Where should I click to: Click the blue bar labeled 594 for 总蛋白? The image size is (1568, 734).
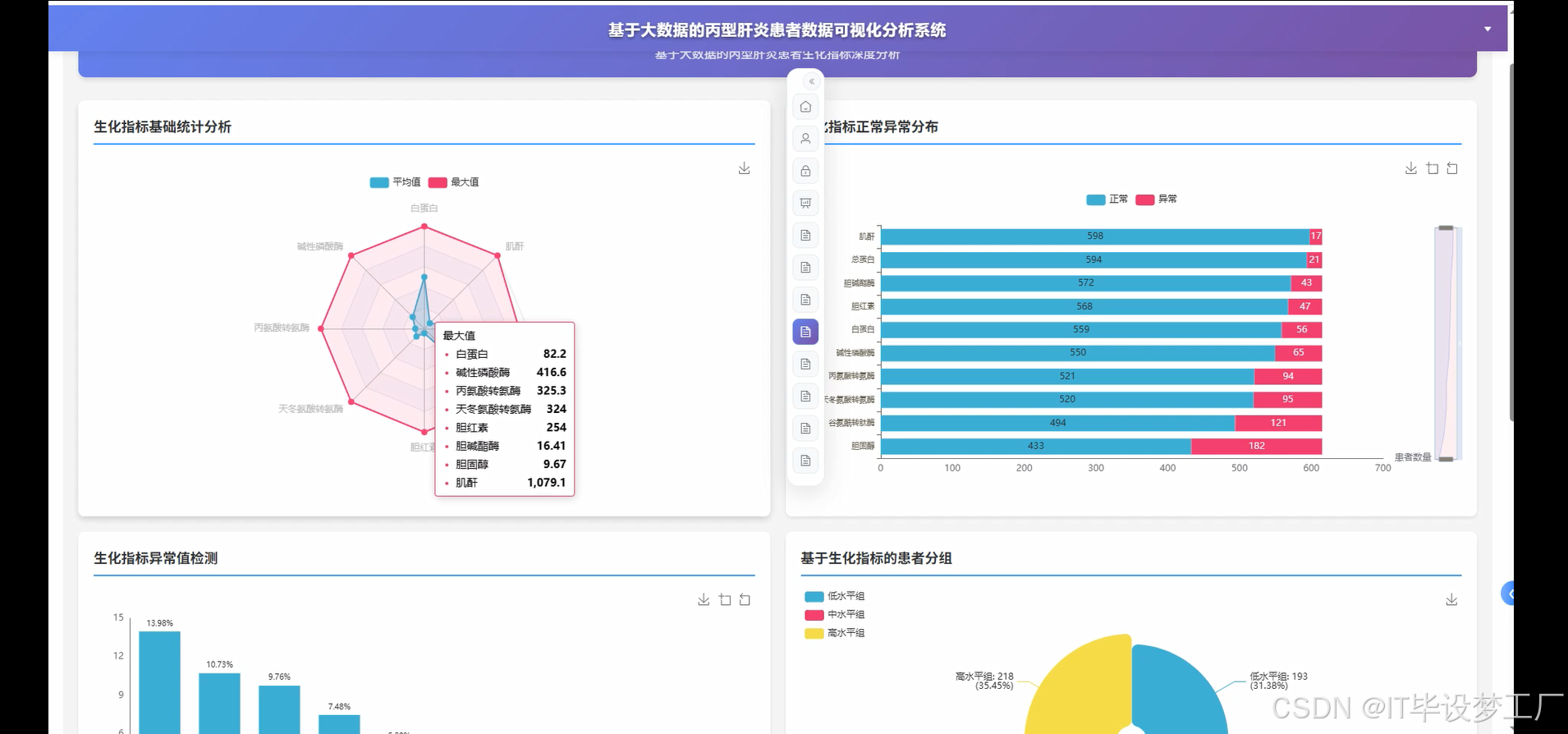click(x=1093, y=259)
